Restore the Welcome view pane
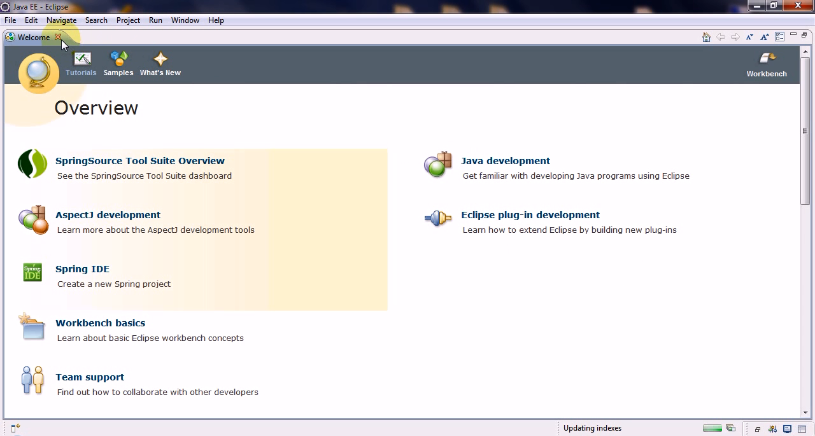 804,35
